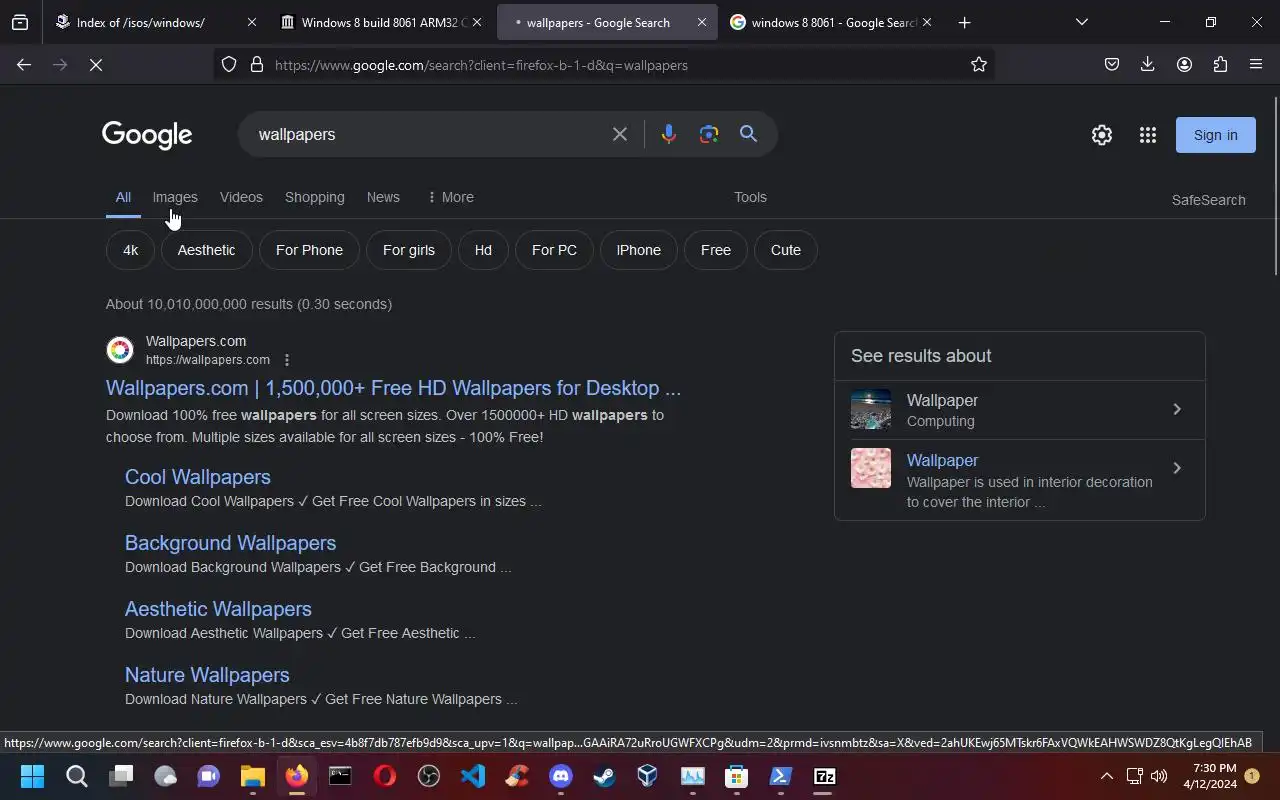Open the Firefox tracking protection shield
The image size is (1280, 800).
coord(229,65)
